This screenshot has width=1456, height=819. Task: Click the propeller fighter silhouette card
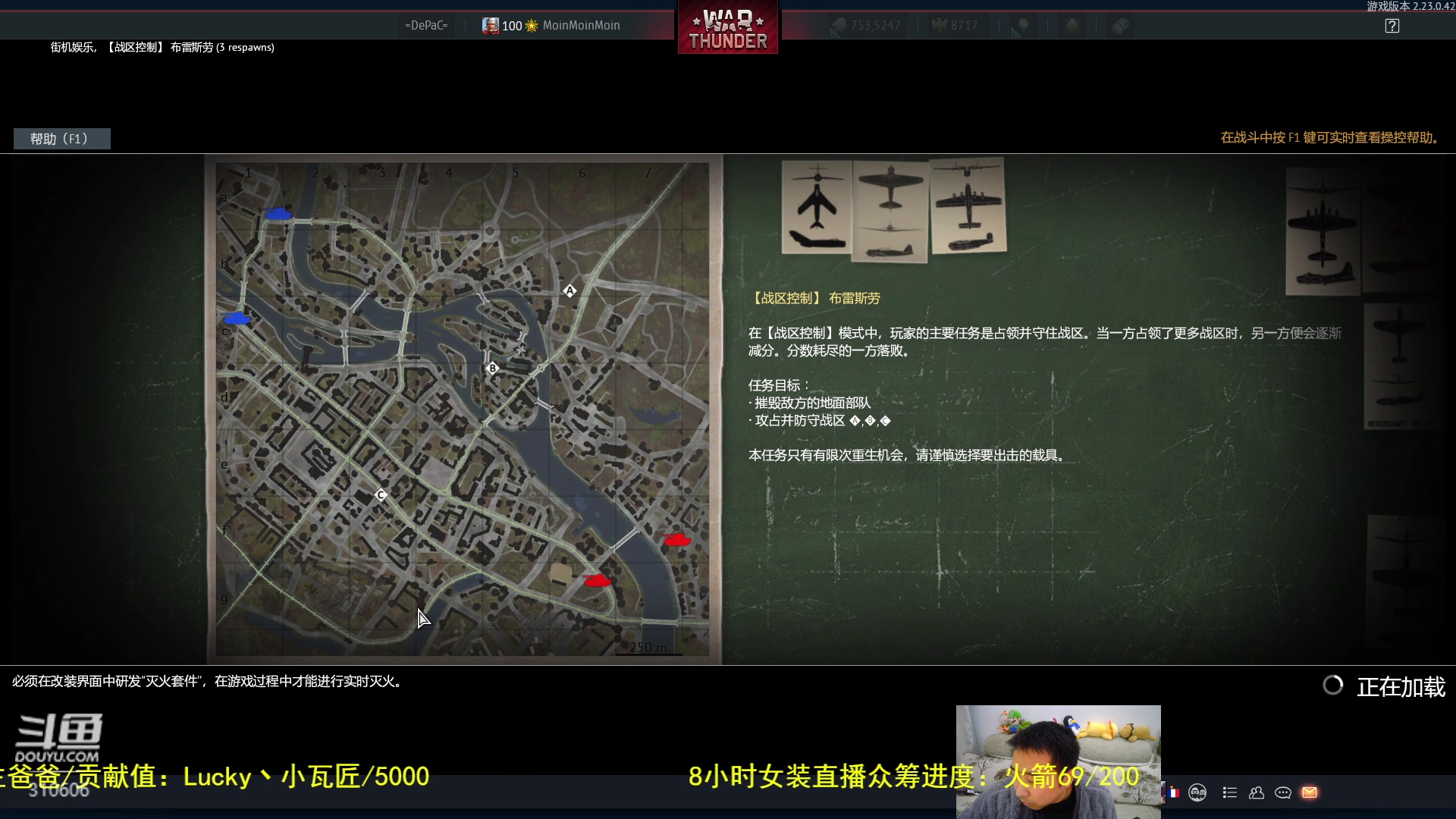[x=890, y=211]
